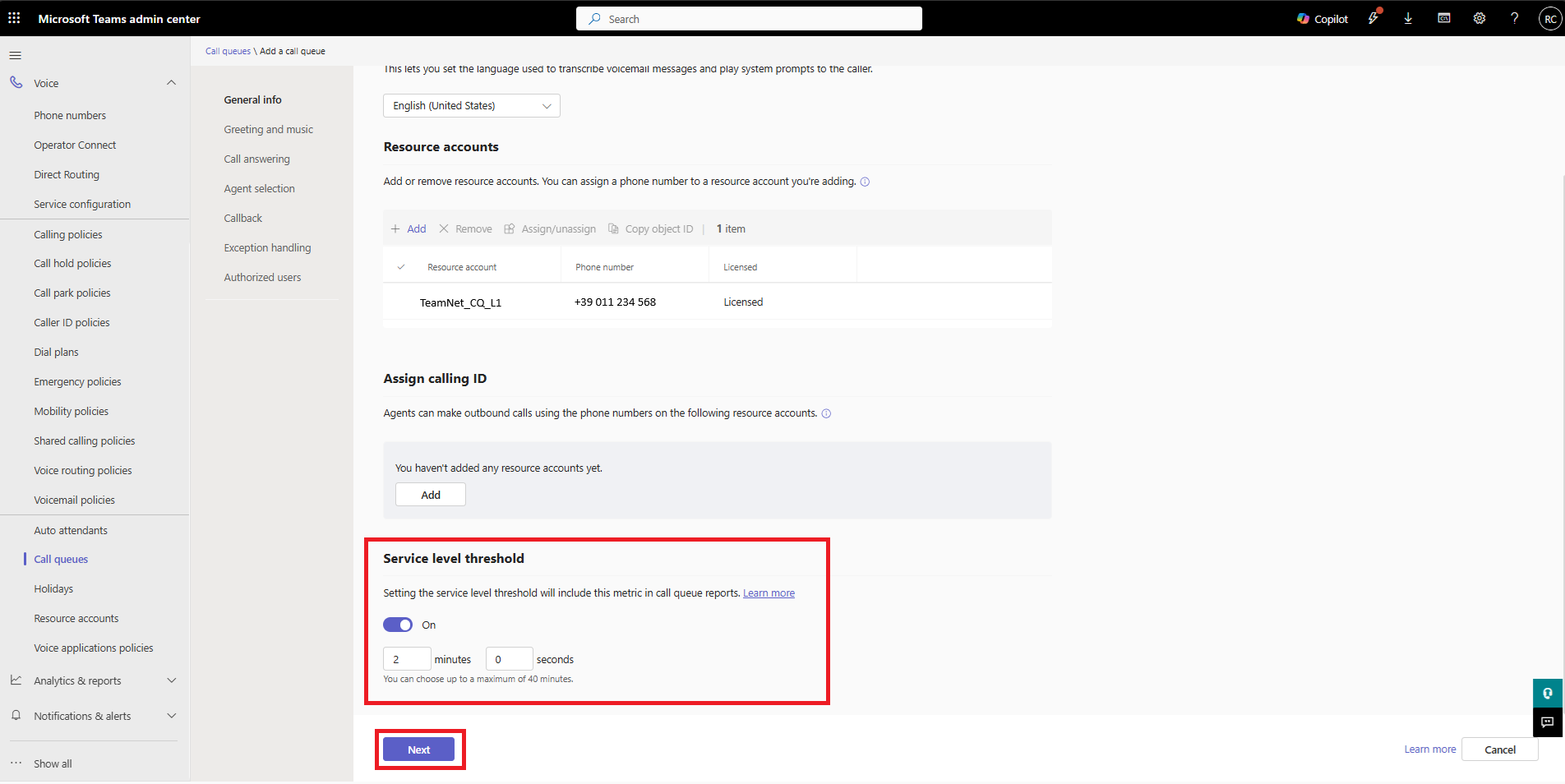Turn off Service level threshold toggle
The width and height of the screenshot is (1565, 784).
tap(398, 625)
